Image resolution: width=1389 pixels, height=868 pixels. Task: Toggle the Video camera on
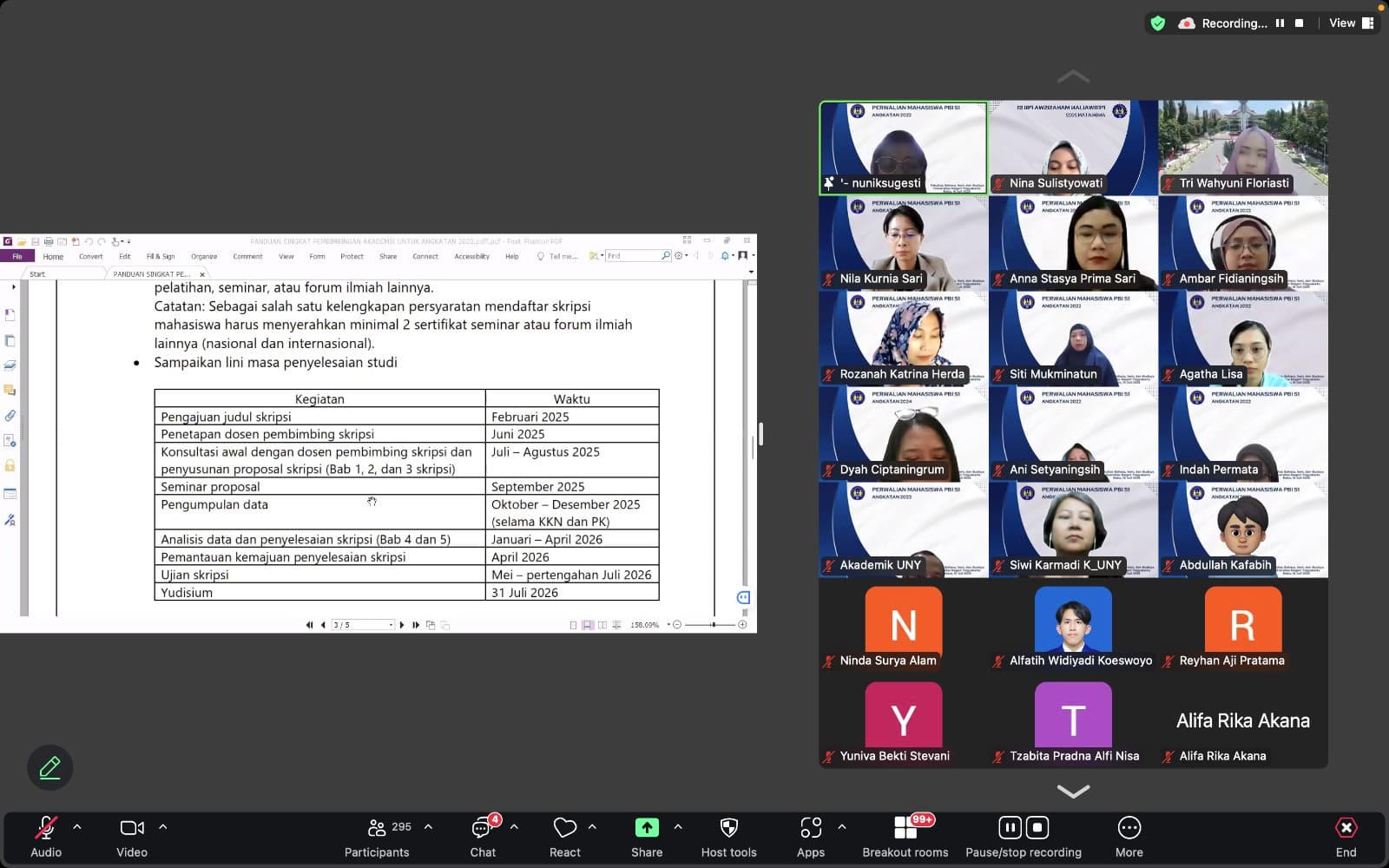click(x=132, y=837)
